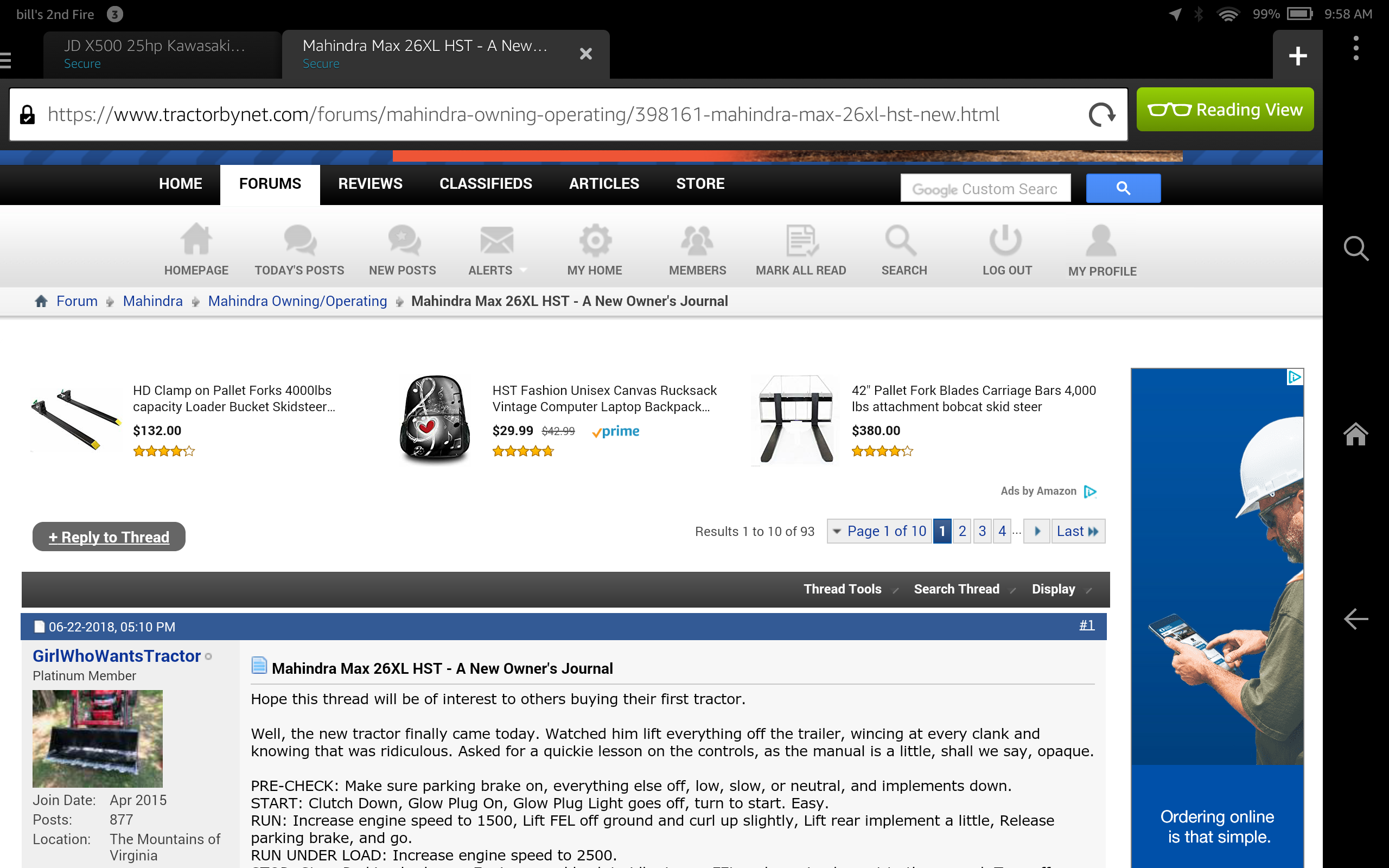1389x868 pixels.
Task: Jump to Last page
Action: (1078, 531)
